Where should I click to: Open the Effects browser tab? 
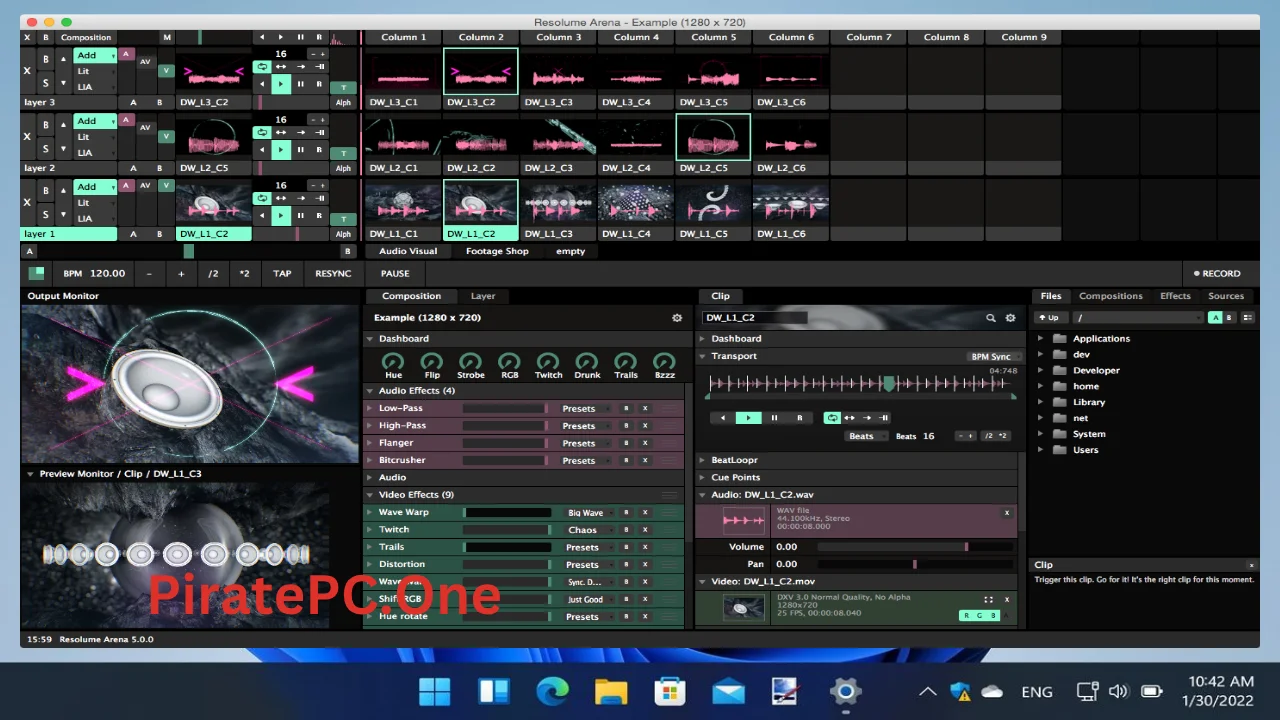(1175, 296)
